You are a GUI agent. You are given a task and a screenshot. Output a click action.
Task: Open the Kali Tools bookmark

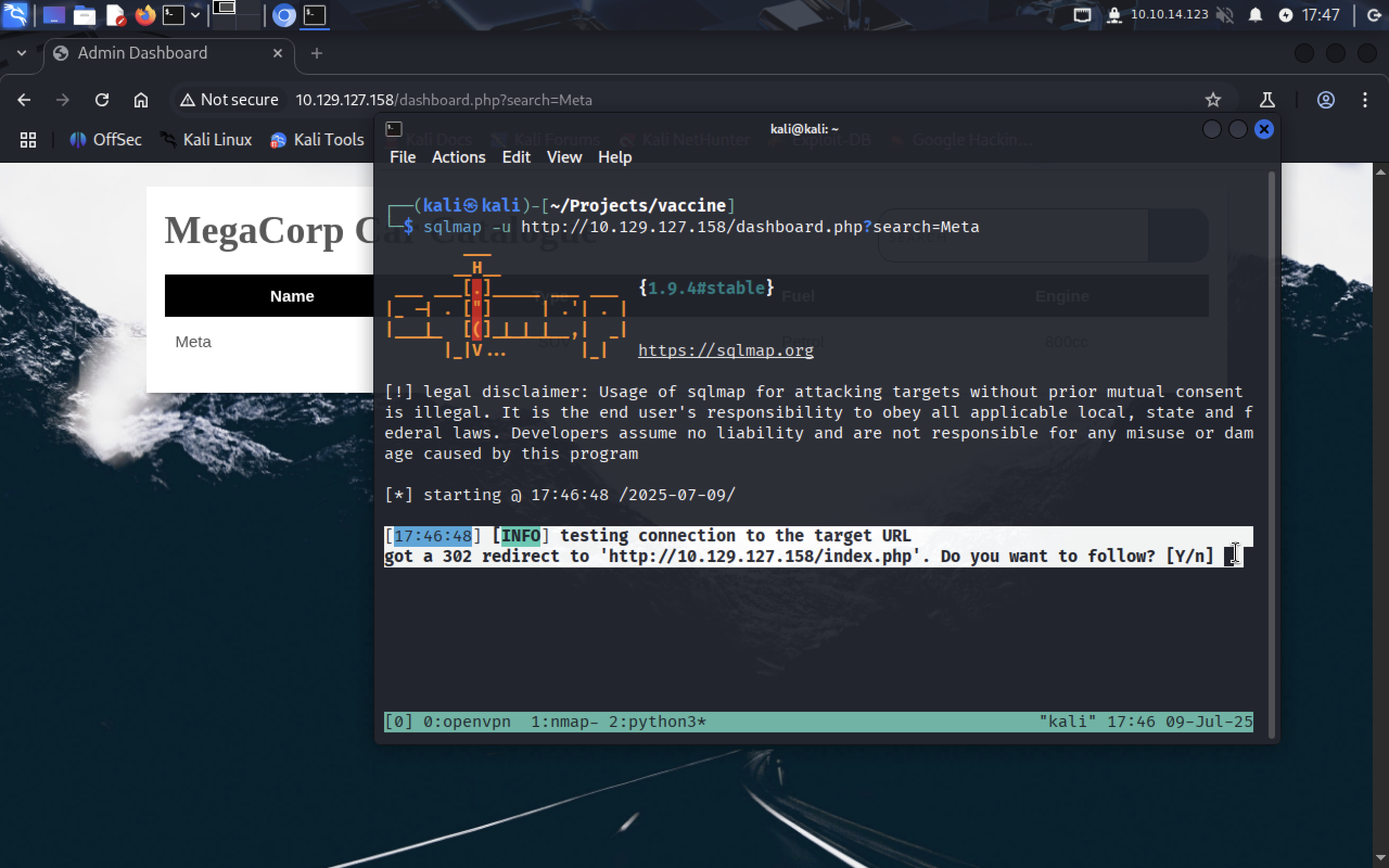click(x=317, y=139)
